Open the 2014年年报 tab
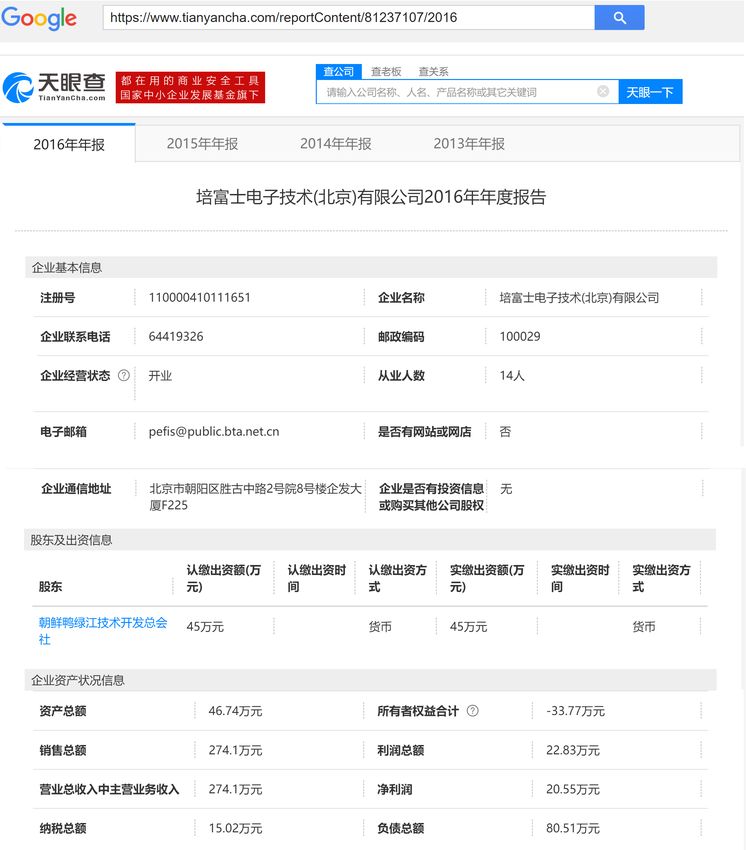Screen dimensions: 746x850 pyautogui.click(x=336, y=144)
